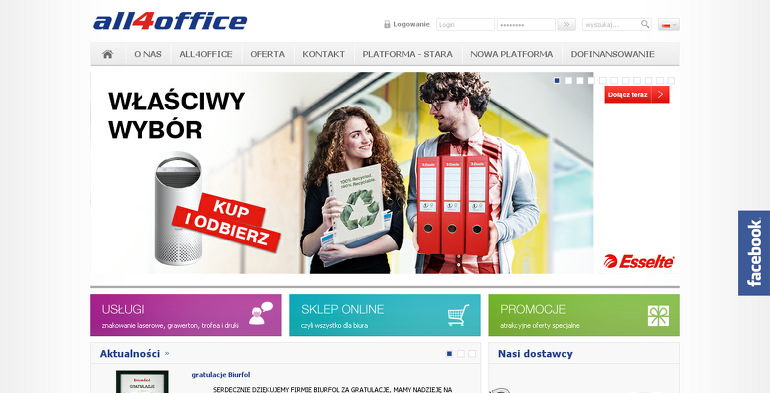Open the Facebook side tab

(x=754, y=253)
